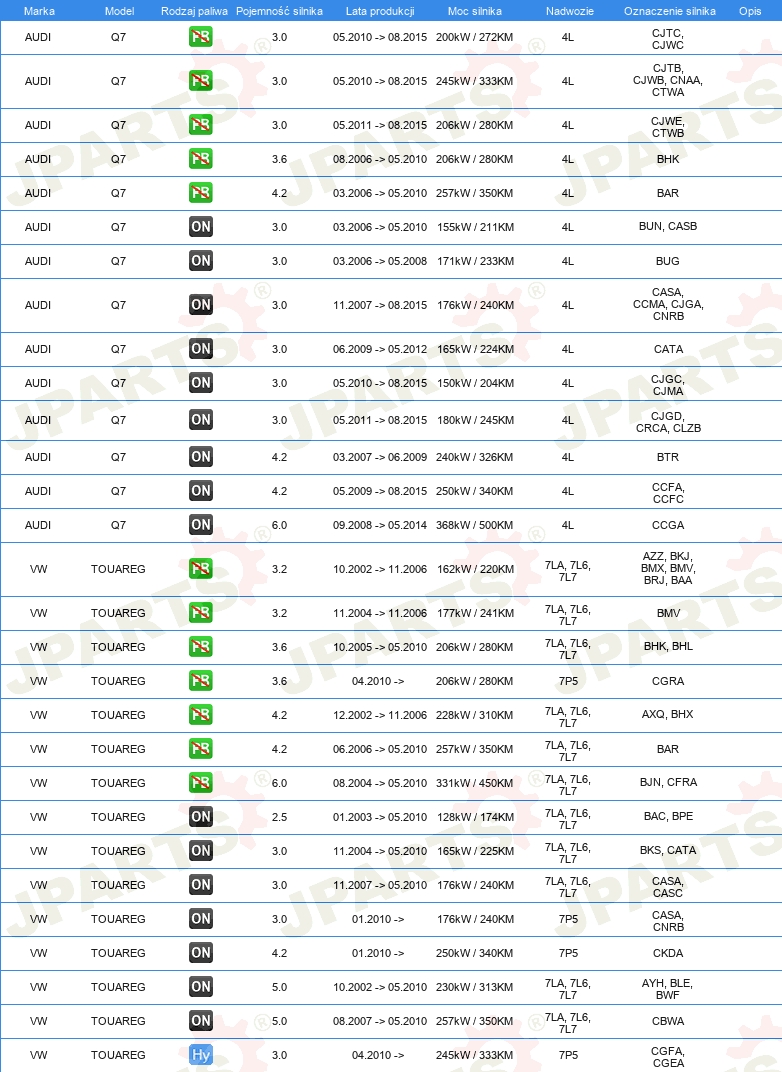Click the ON icon in the CJGD, CRCA, CLZB row
Viewport: 782px width, 1072px height.
[x=200, y=420]
